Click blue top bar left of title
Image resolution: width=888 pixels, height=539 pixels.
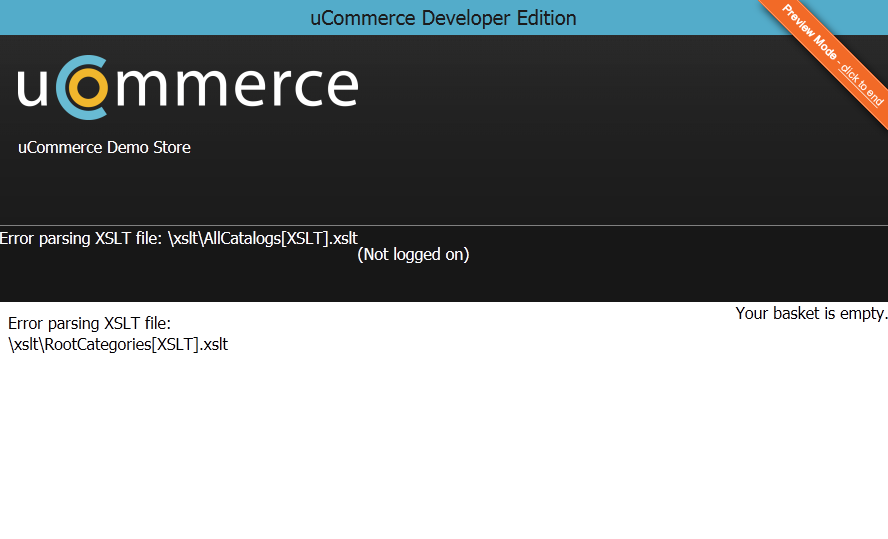(x=153, y=18)
